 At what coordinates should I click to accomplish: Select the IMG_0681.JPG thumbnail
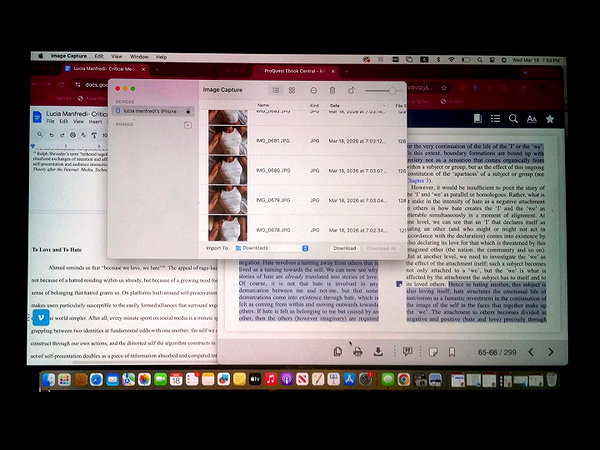[228, 140]
